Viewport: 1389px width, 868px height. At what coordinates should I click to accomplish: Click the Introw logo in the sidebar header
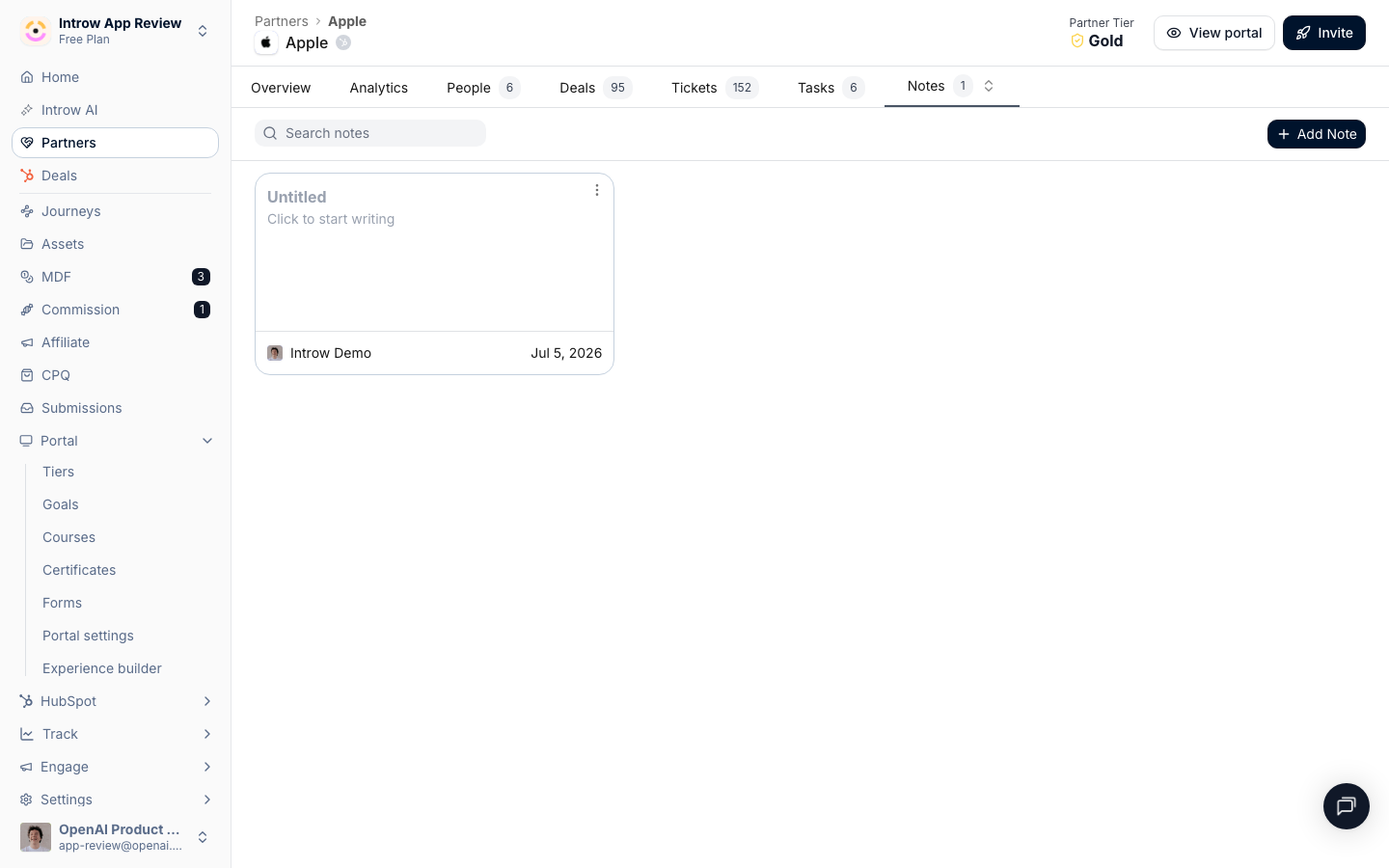pyautogui.click(x=36, y=31)
